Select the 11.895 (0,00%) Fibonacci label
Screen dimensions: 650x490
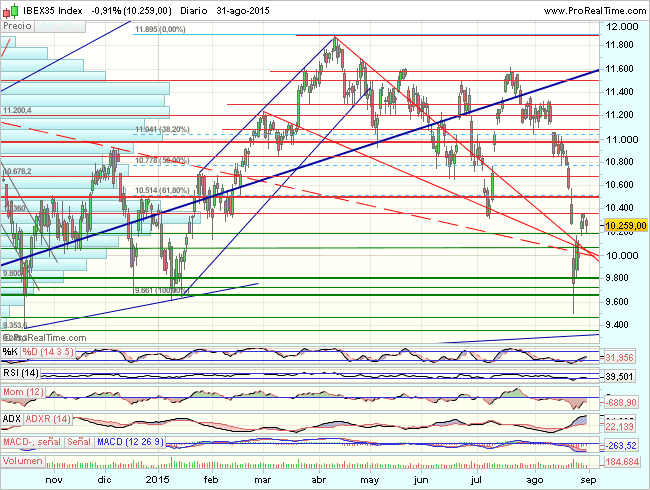click(x=160, y=29)
